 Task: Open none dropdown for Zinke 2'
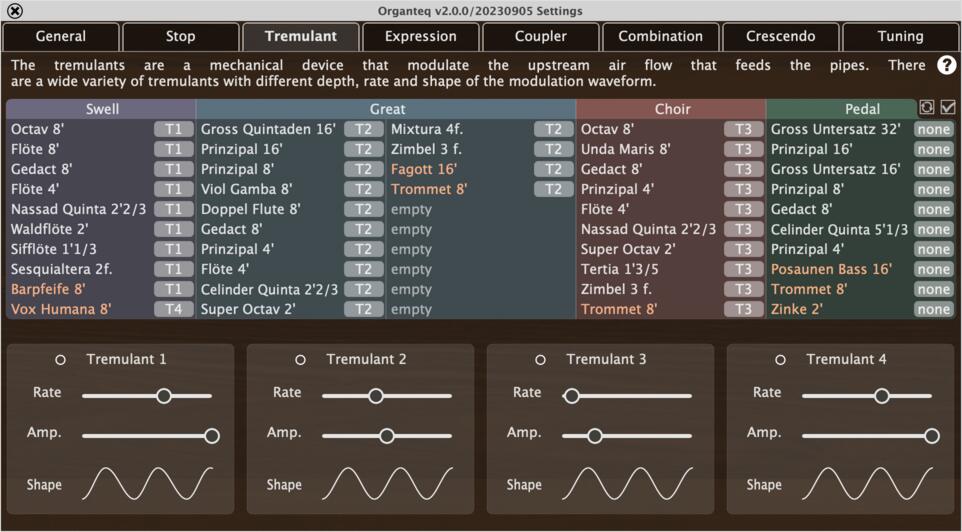point(934,309)
